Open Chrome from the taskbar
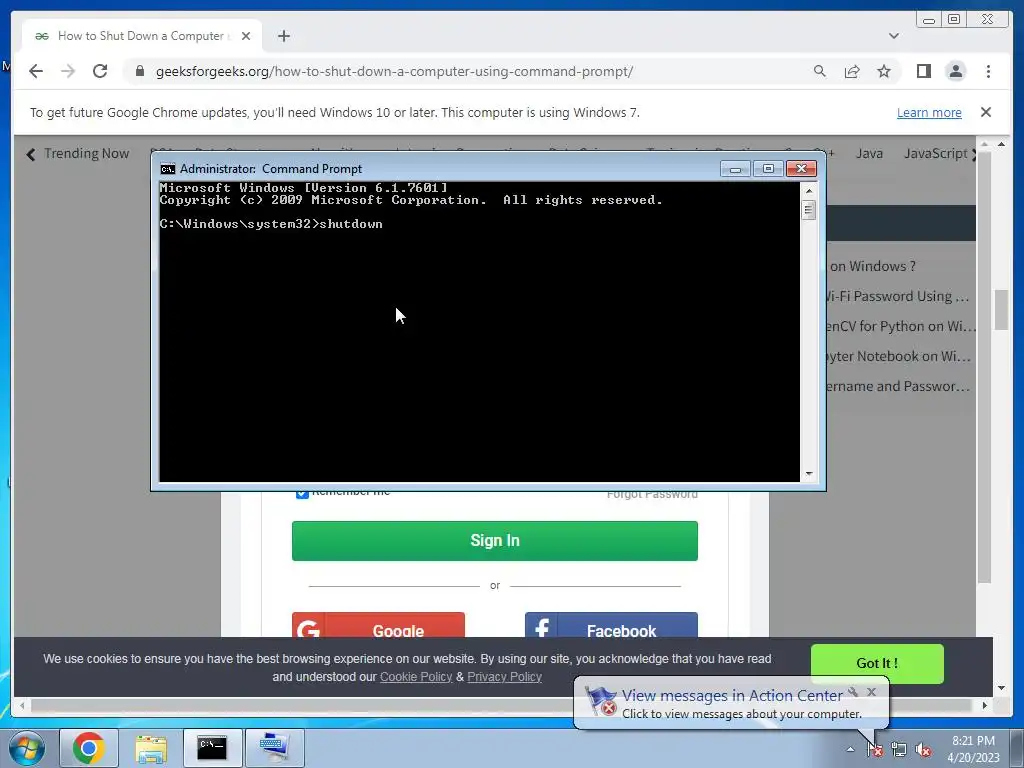1024x768 pixels. [x=89, y=748]
